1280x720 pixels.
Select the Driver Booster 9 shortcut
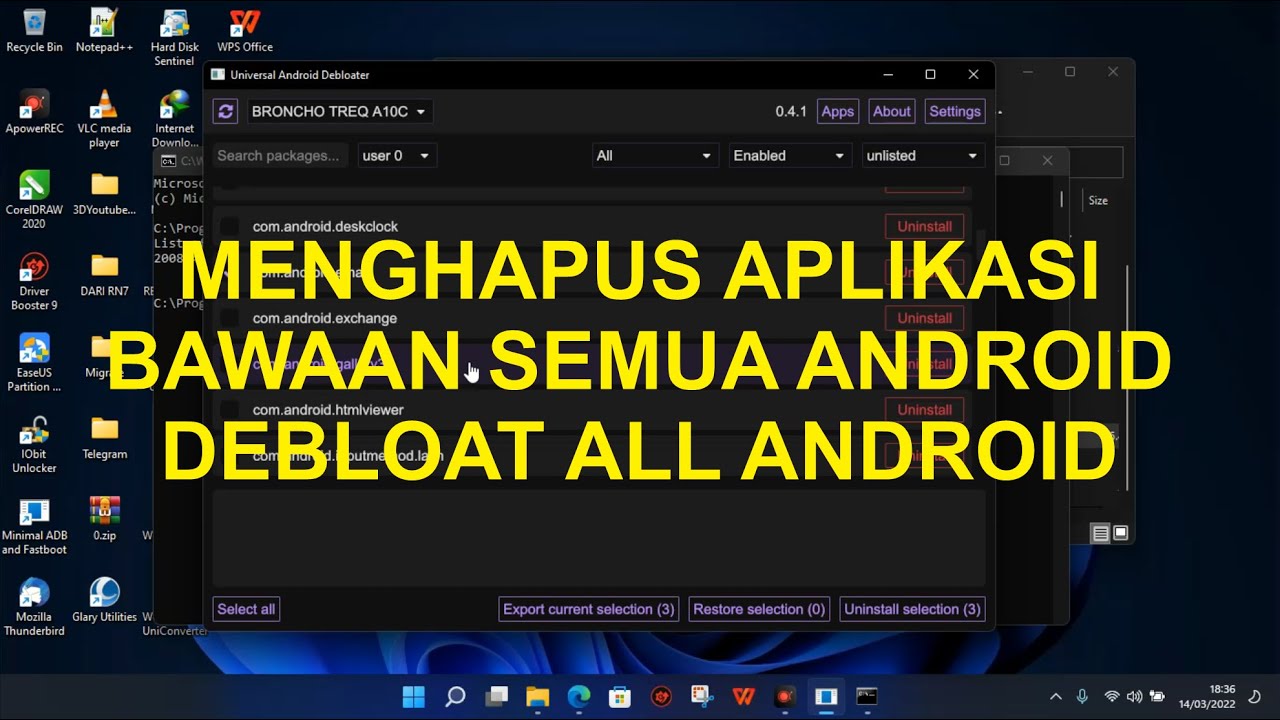tap(34, 282)
